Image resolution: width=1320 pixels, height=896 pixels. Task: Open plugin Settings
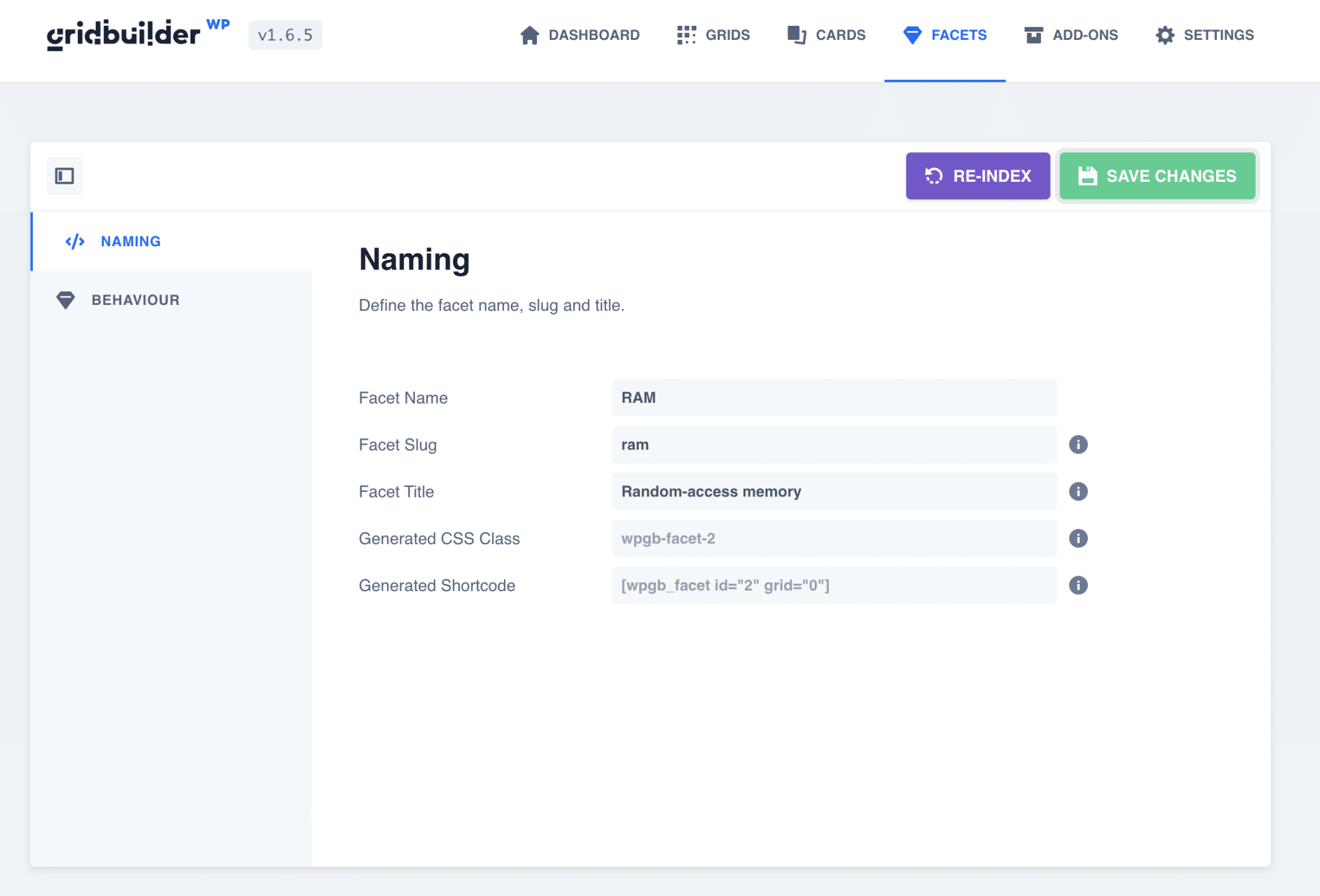click(1205, 35)
